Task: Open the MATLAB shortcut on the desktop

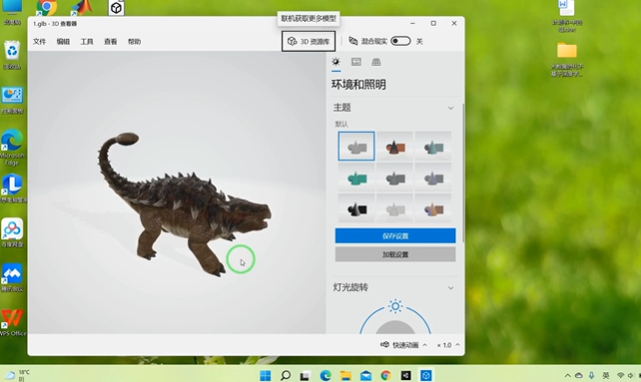Action: tap(81, 7)
